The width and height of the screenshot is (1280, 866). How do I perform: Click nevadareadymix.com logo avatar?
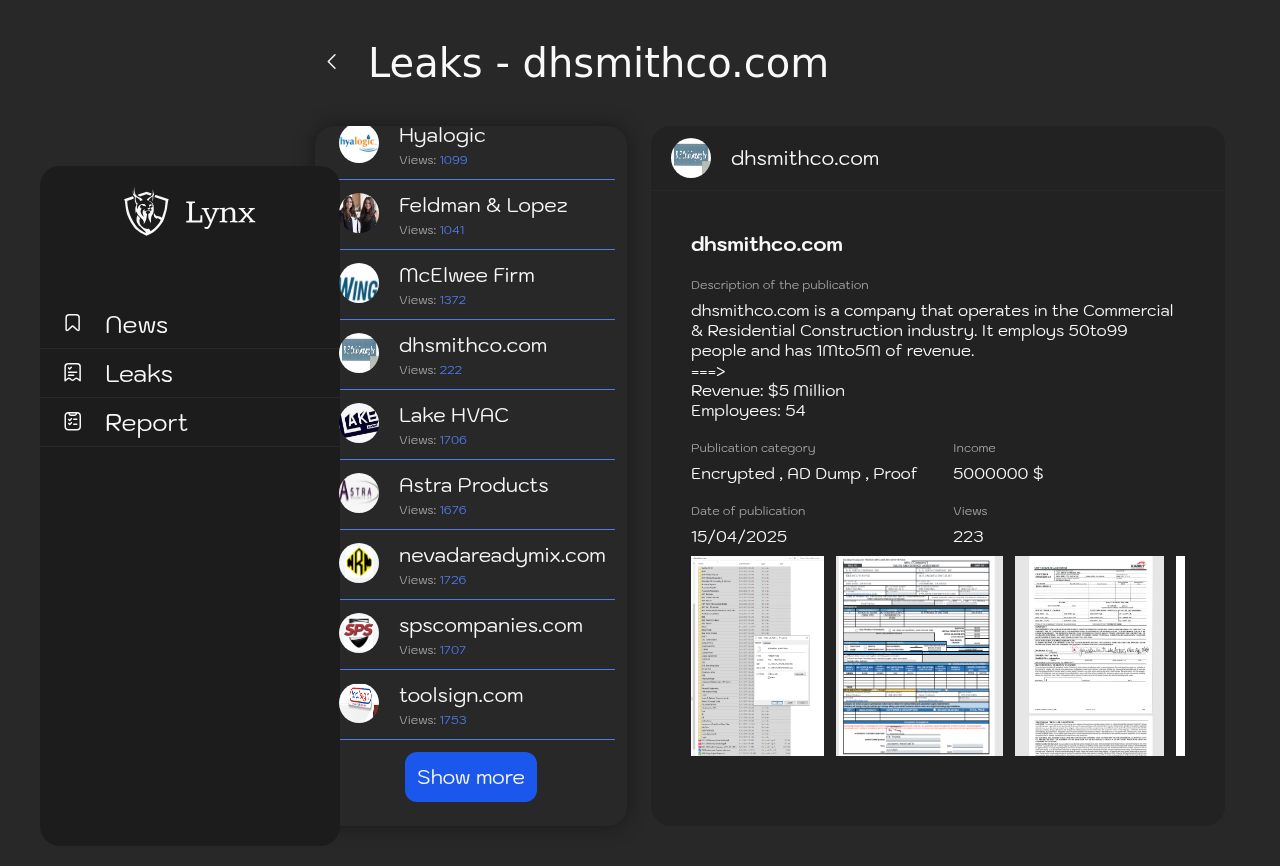(x=359, y=563)
